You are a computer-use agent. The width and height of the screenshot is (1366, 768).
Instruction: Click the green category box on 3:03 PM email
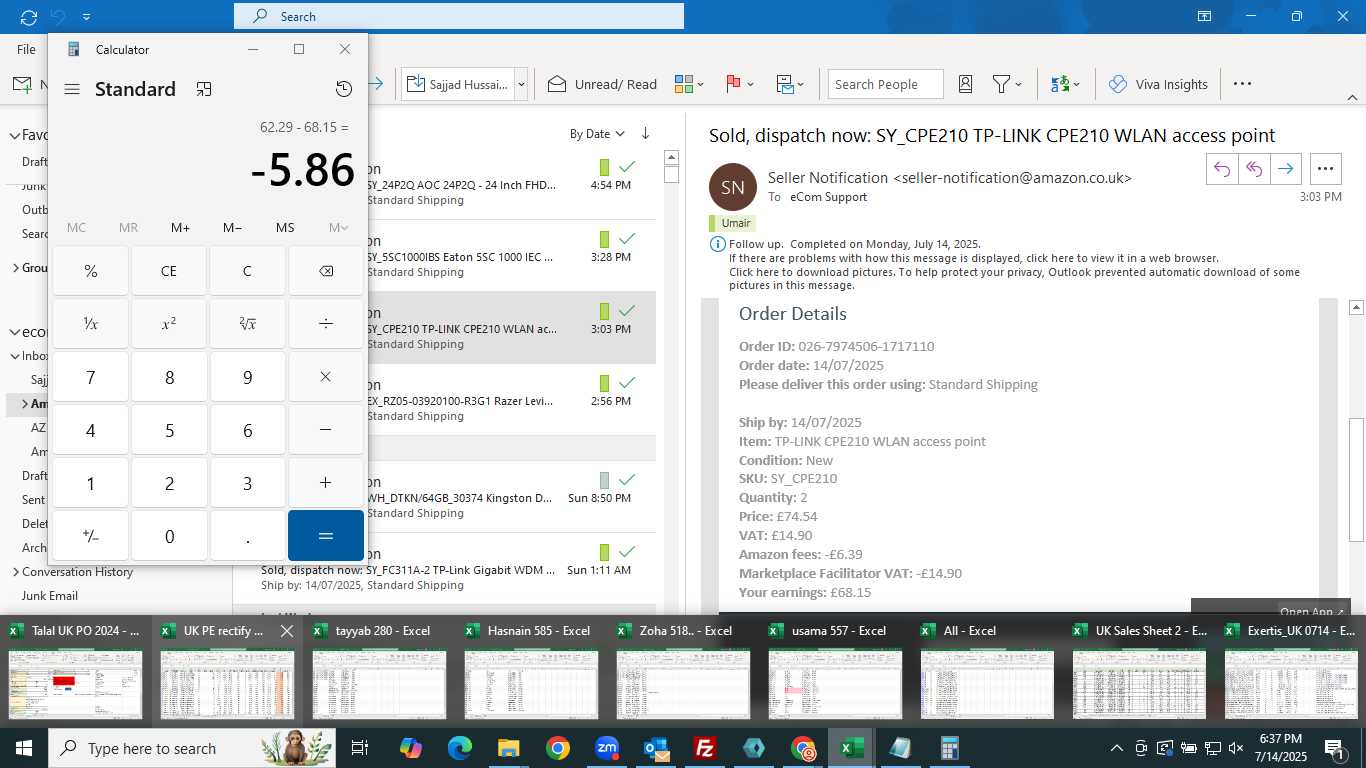pos(604,311)
